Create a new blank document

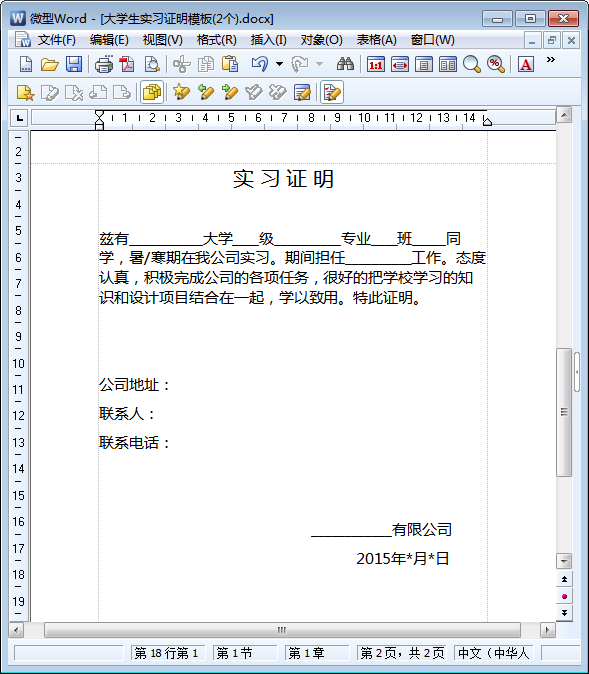(26, 64)
